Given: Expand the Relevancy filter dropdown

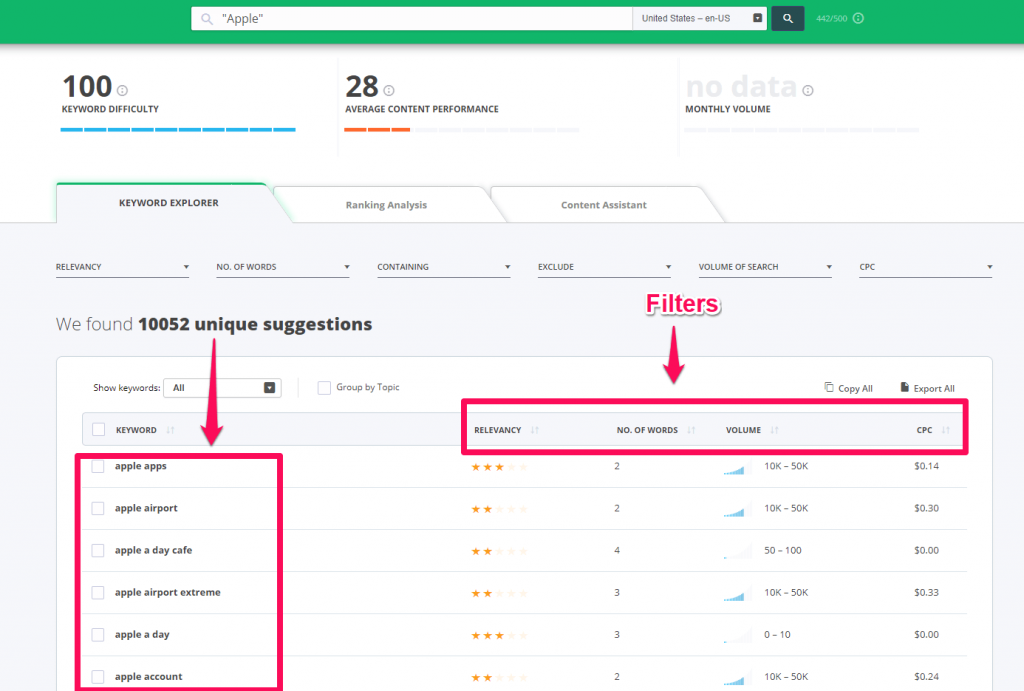Looking at the screenshot, I should [x=122, y=267].
